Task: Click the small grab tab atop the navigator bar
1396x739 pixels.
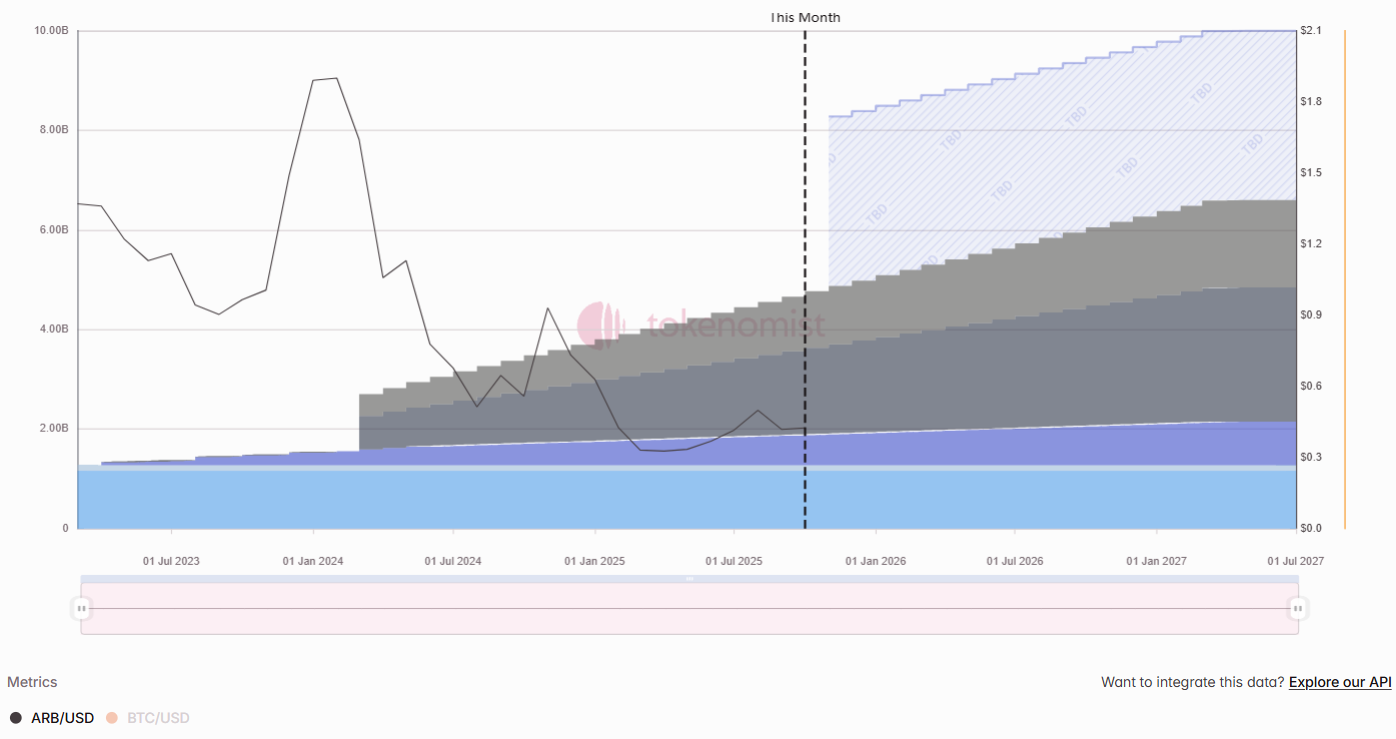Action: [x=689, y=578]
